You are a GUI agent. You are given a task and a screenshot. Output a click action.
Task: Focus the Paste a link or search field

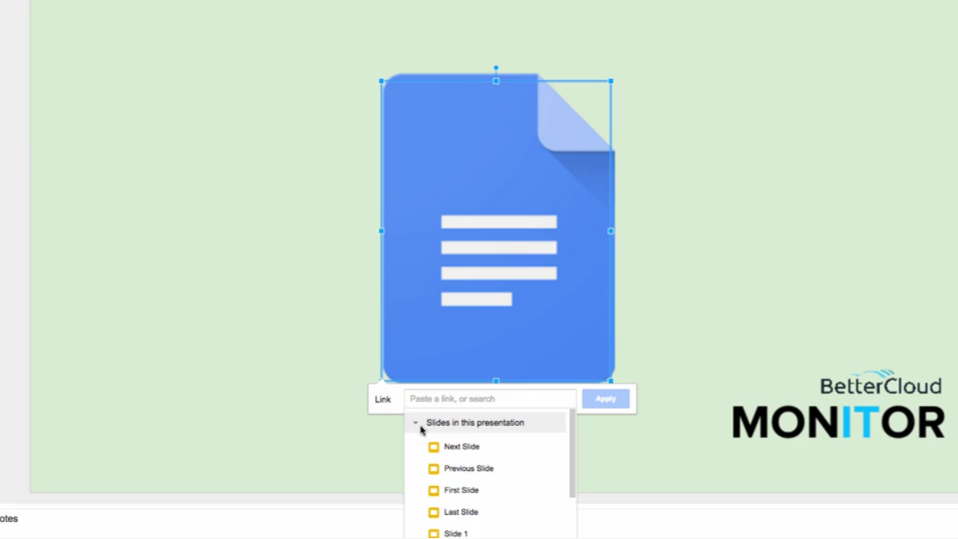(490, 399)
